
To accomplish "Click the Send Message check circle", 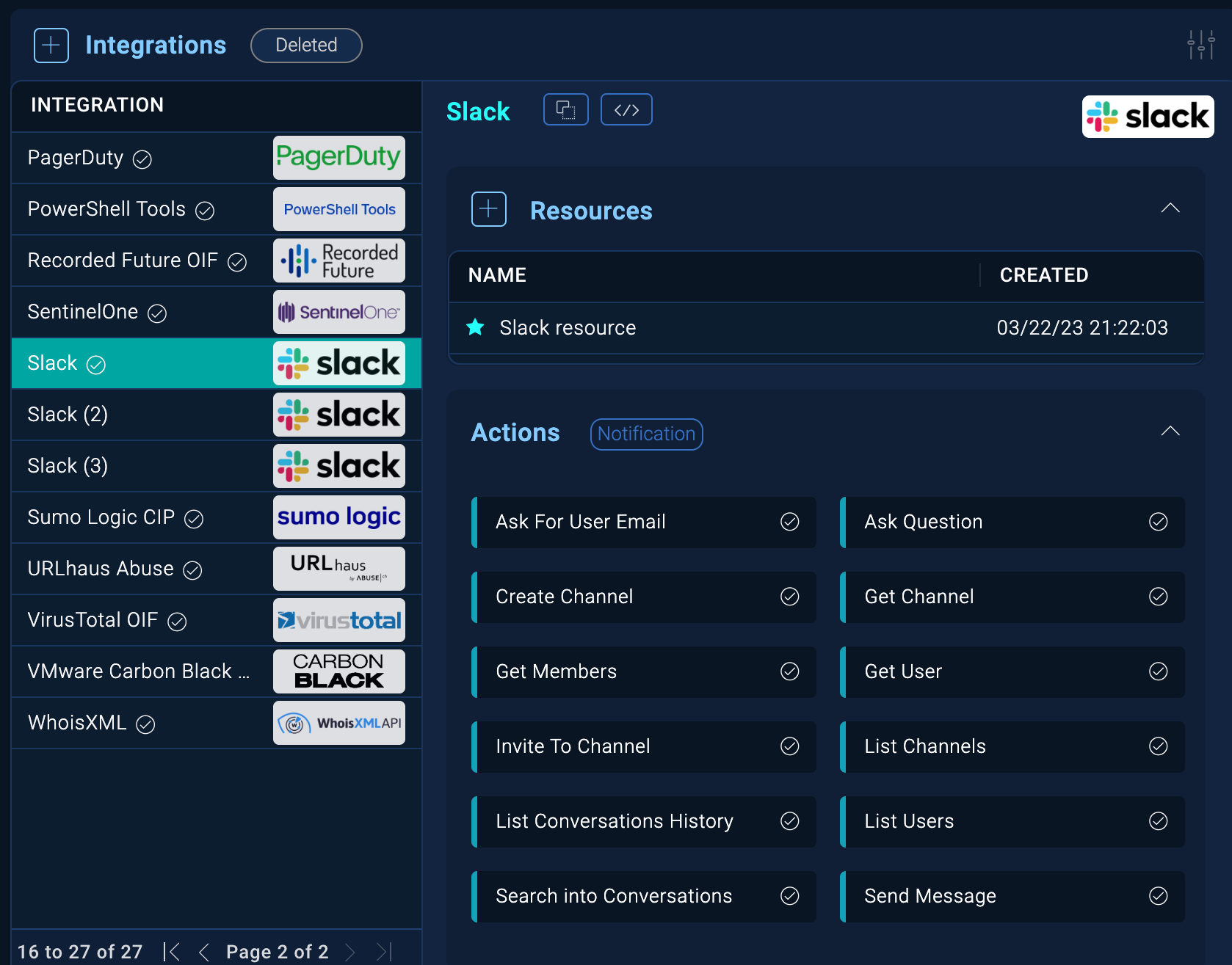I will click(1158, 896).
